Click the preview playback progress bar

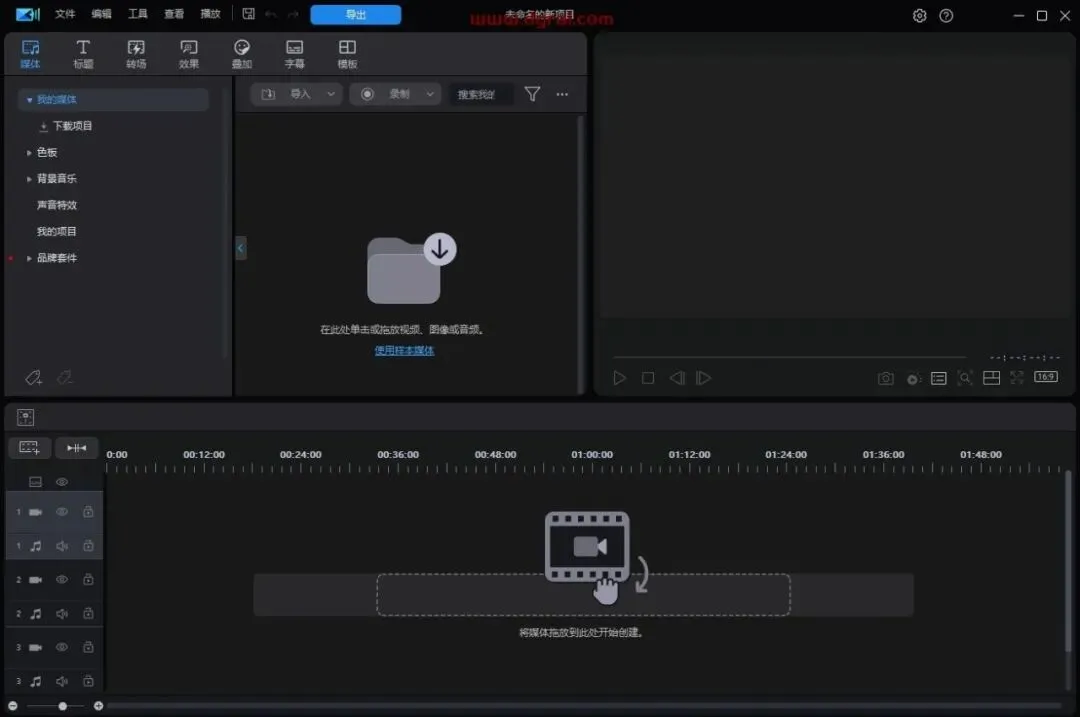(x=790, y=357)
